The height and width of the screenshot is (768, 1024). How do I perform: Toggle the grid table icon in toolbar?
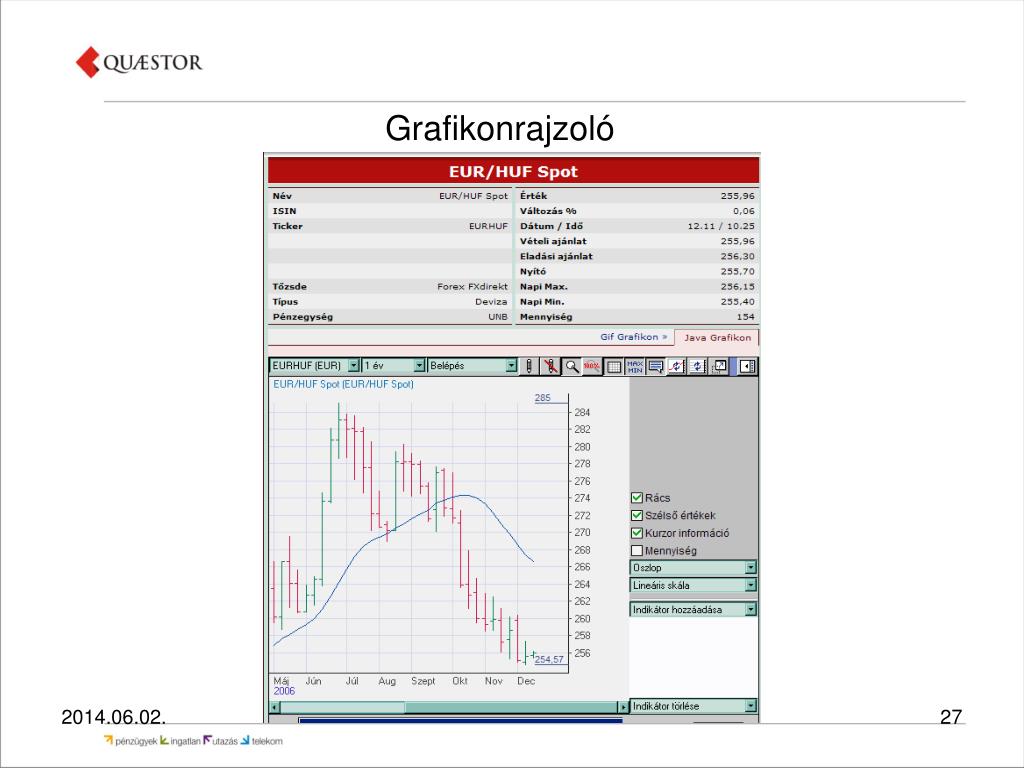pos(614,366)
